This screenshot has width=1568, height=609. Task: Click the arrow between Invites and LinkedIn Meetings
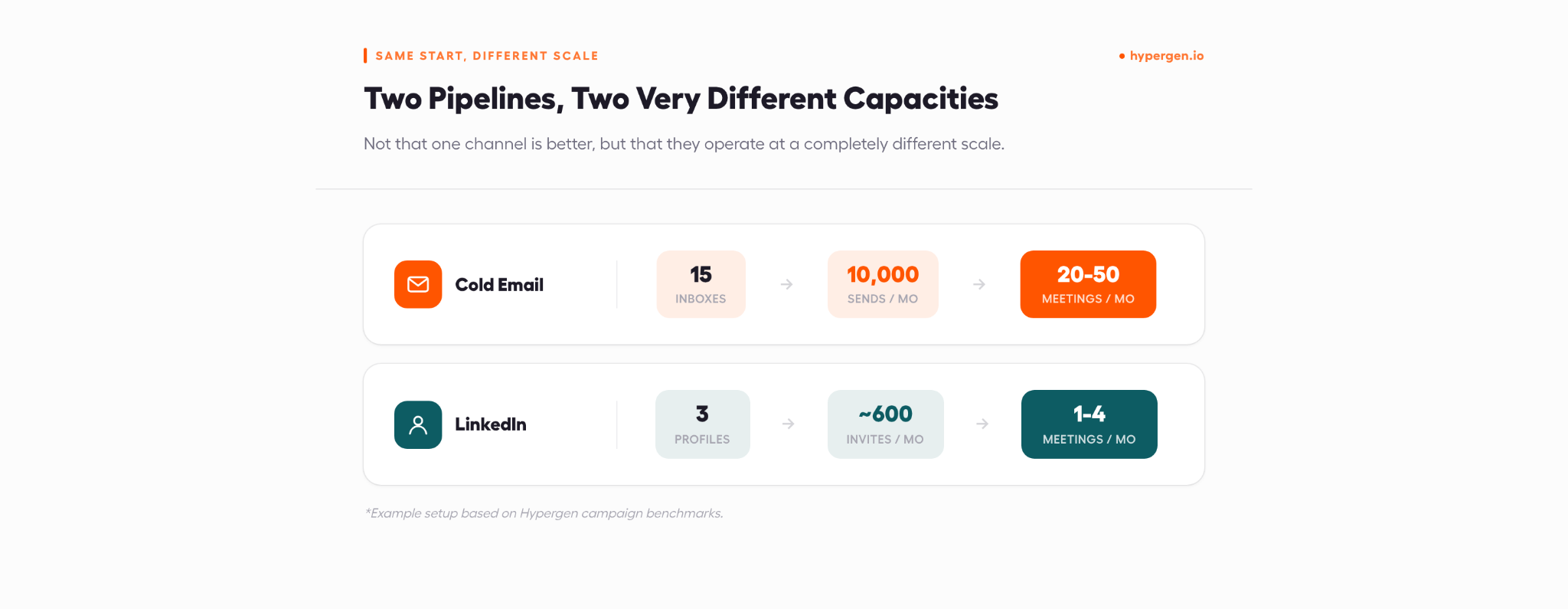pos(982,424)
